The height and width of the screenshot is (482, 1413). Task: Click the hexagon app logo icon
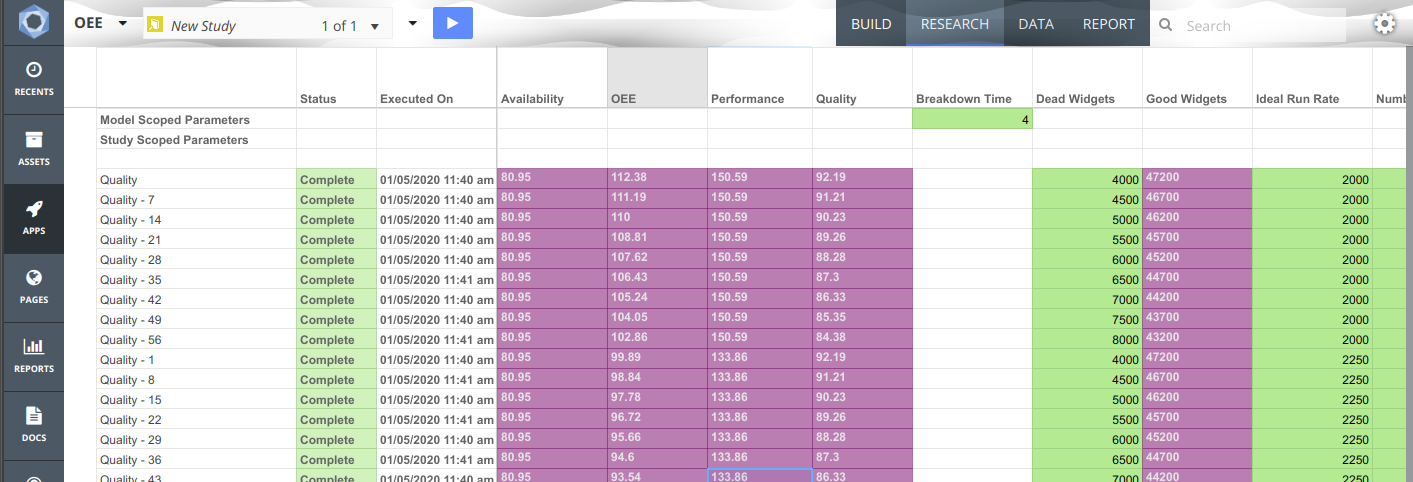[32, 22]
